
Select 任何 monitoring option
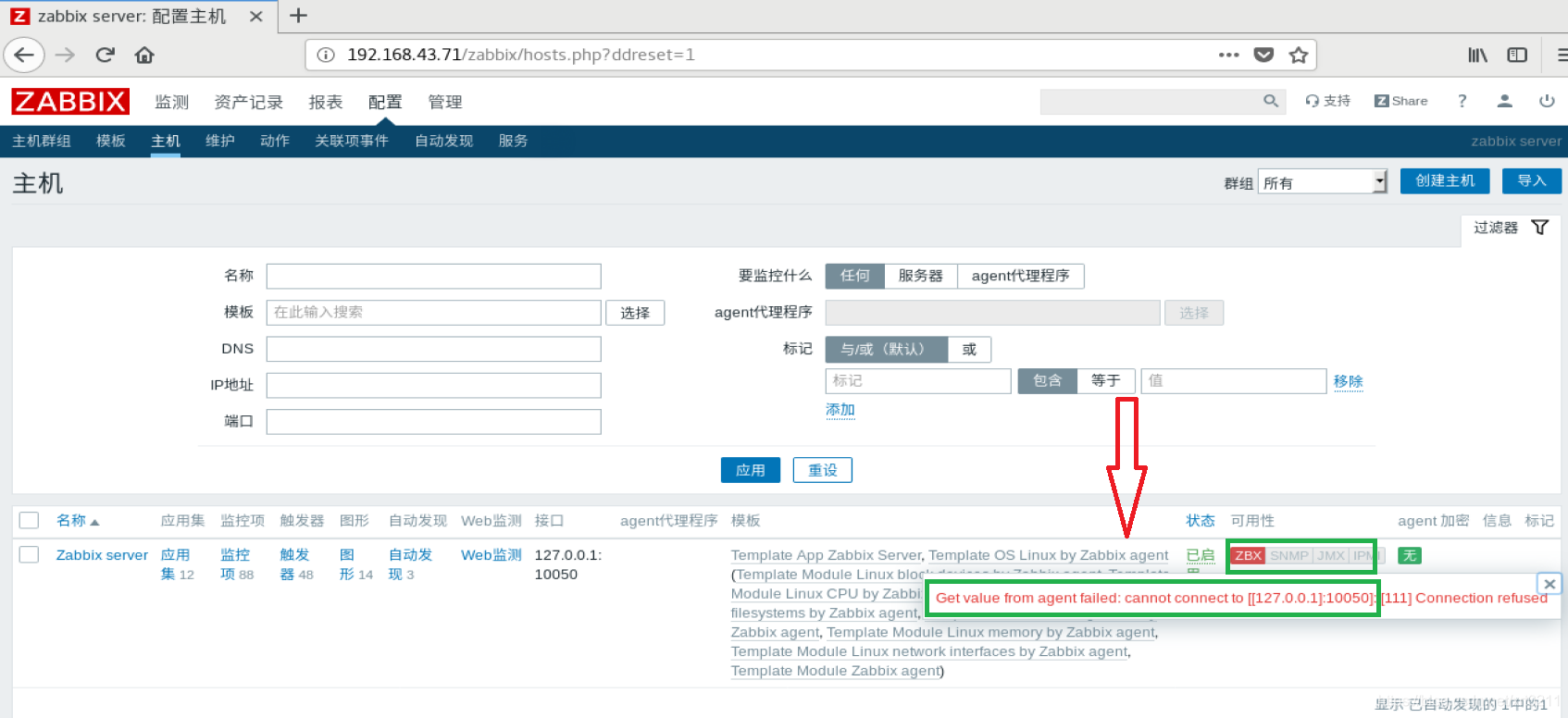(854, 276)
